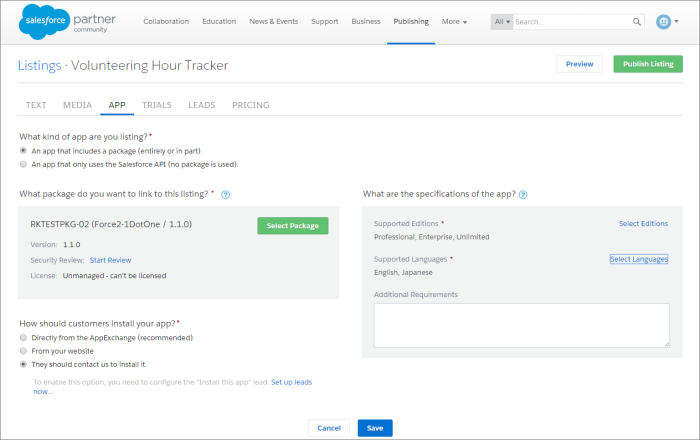Select the APP tab

pos(117,105)
